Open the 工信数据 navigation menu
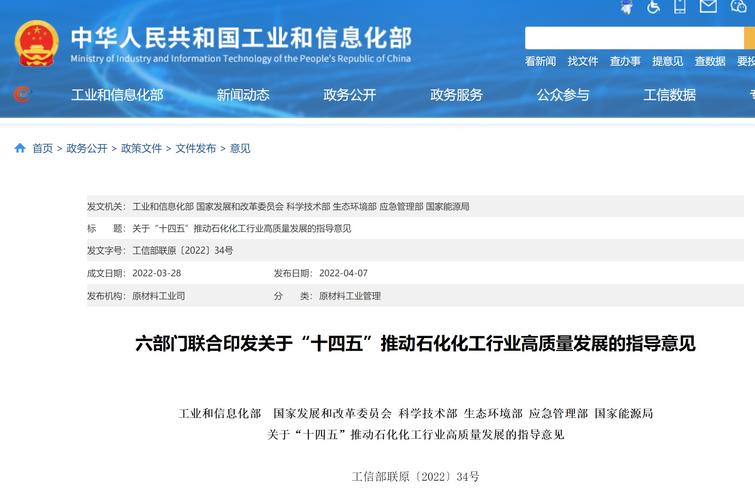Image resolution: width=755 pixels, height=500 pixels. point(669,95)
